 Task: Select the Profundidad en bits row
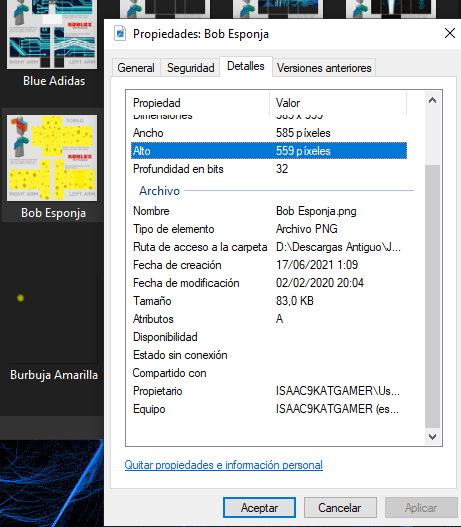(x=269, y=169)
